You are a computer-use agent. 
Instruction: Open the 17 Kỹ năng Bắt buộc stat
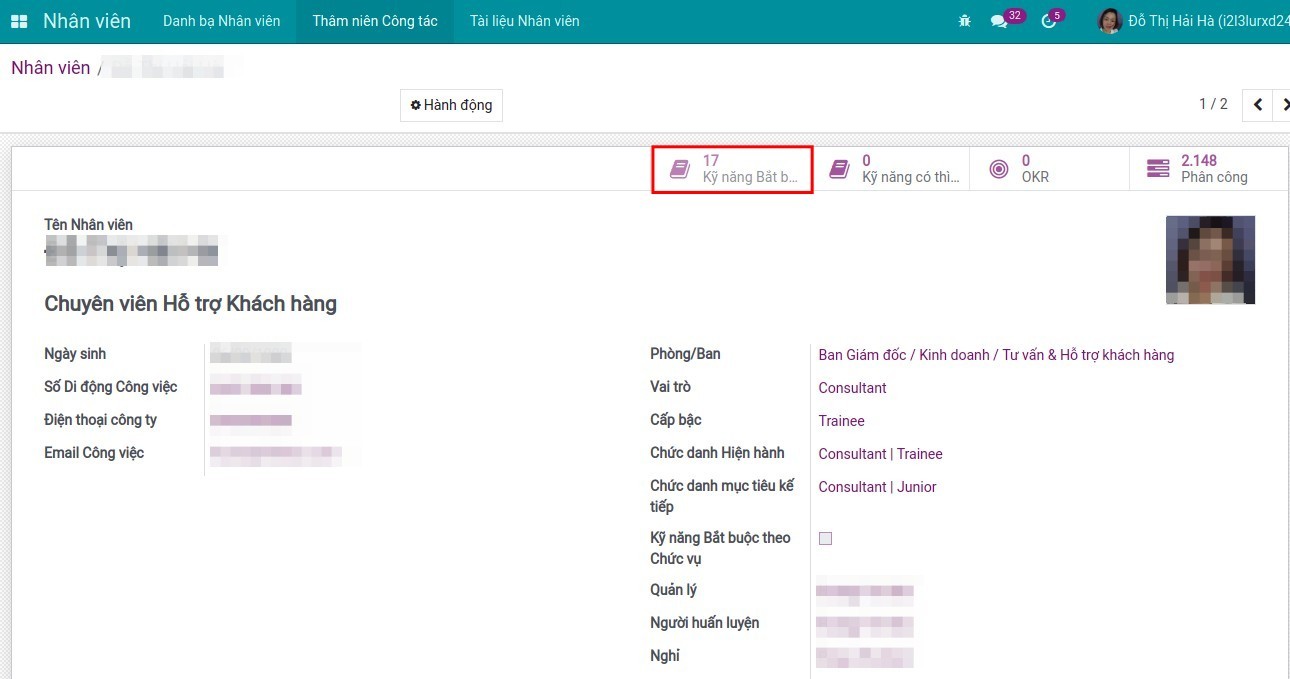732,169
